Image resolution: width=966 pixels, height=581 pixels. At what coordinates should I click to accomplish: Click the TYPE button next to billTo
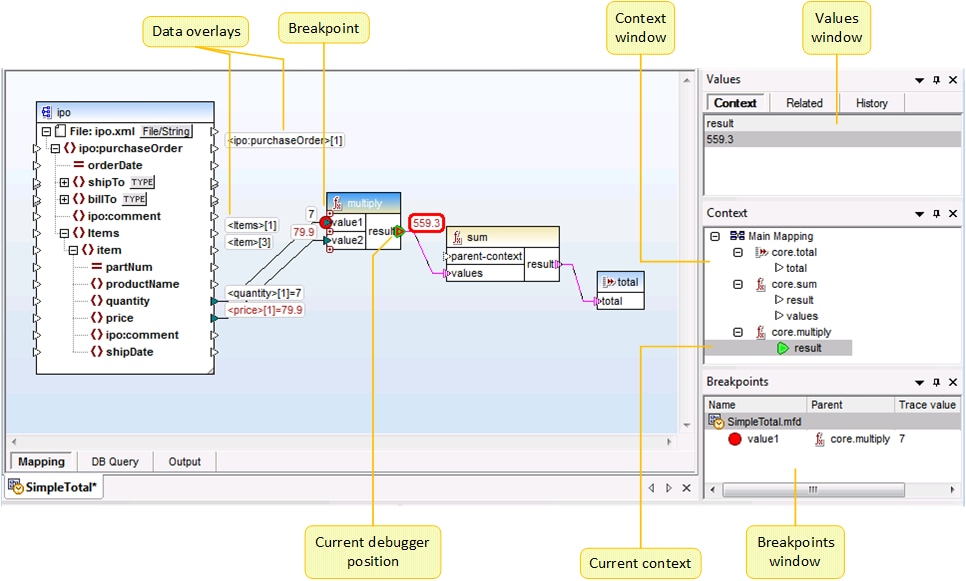133,199
